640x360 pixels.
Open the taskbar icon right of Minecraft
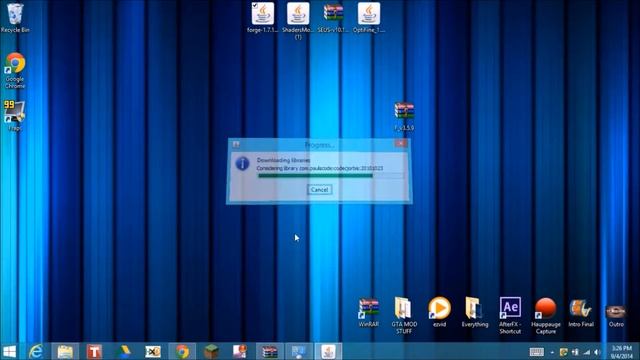pos(240,351)
